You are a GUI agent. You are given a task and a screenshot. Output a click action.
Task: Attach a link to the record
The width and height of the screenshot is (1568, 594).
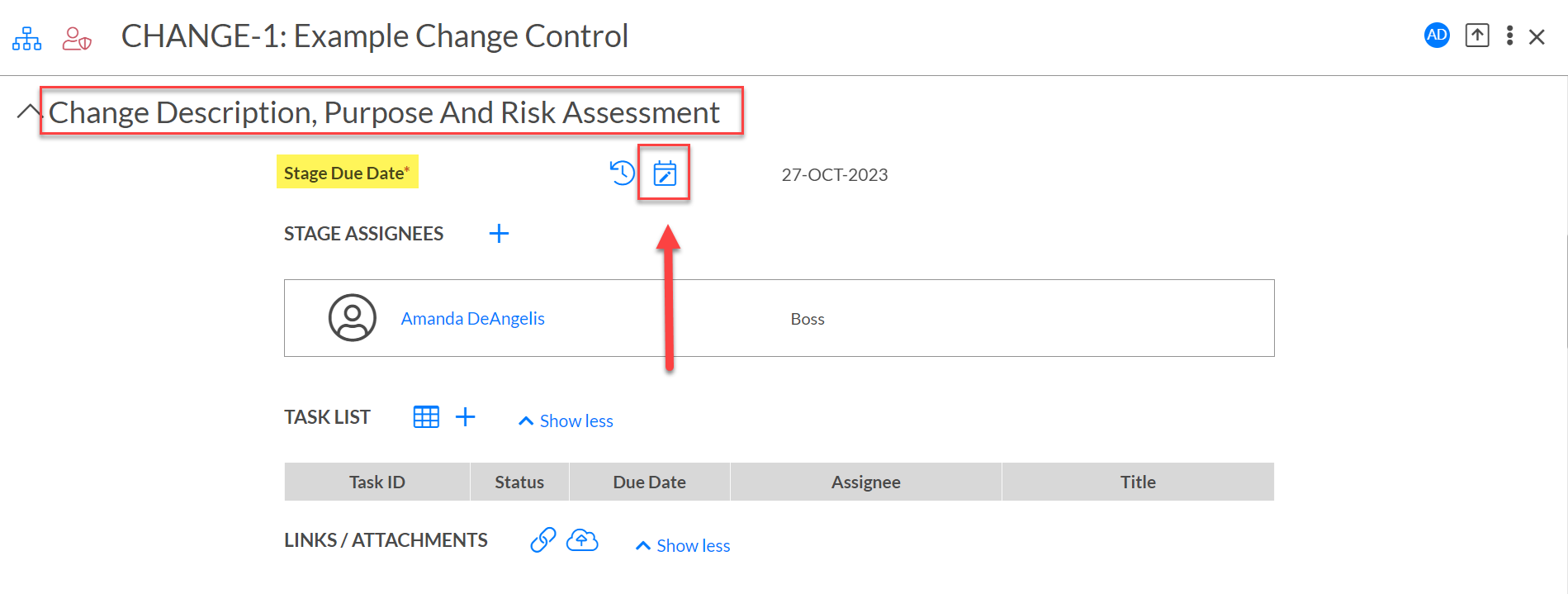(542, 539)
